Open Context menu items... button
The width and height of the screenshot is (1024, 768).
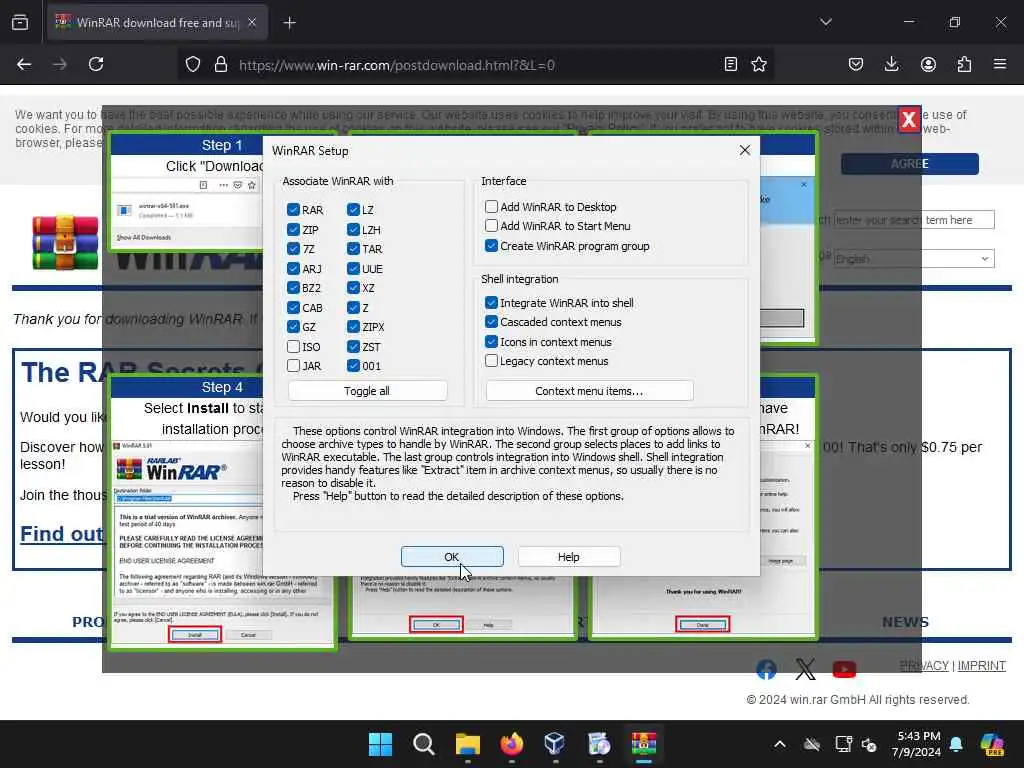(589, 391)
